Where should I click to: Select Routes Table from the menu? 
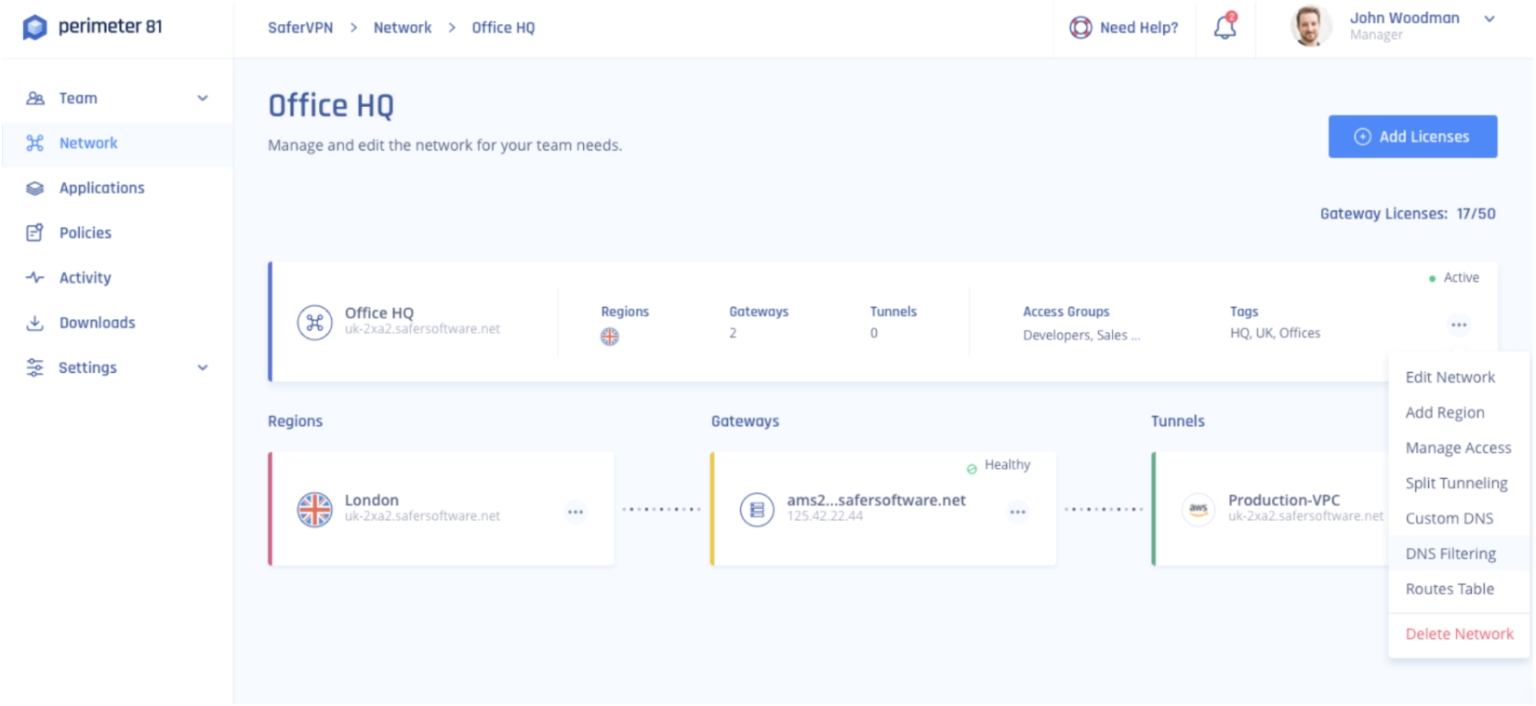click(1450, 589)
